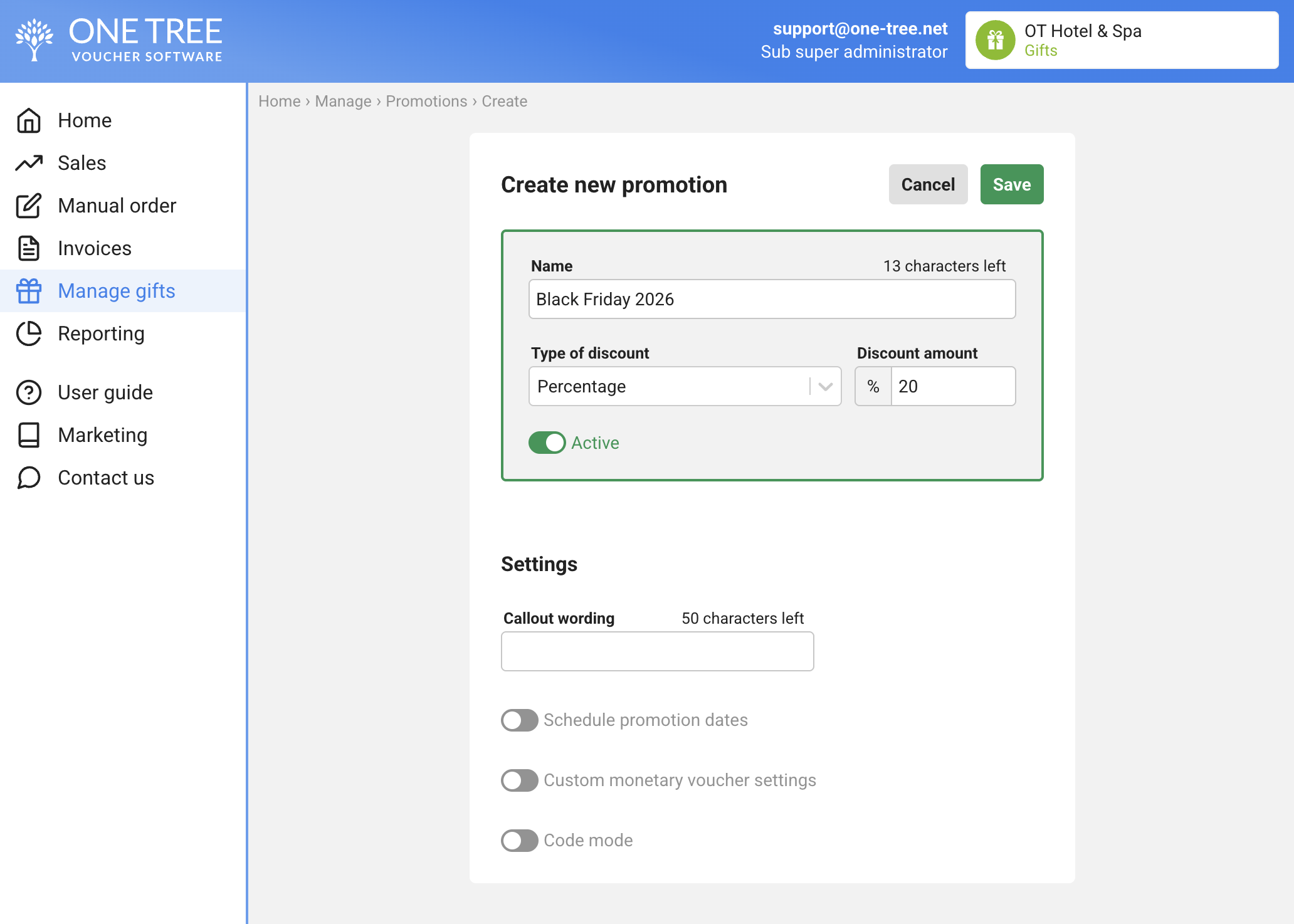1294x924 pixels.
Task: Click the Home house icon in sidebar
Action: tap(29, 120)
